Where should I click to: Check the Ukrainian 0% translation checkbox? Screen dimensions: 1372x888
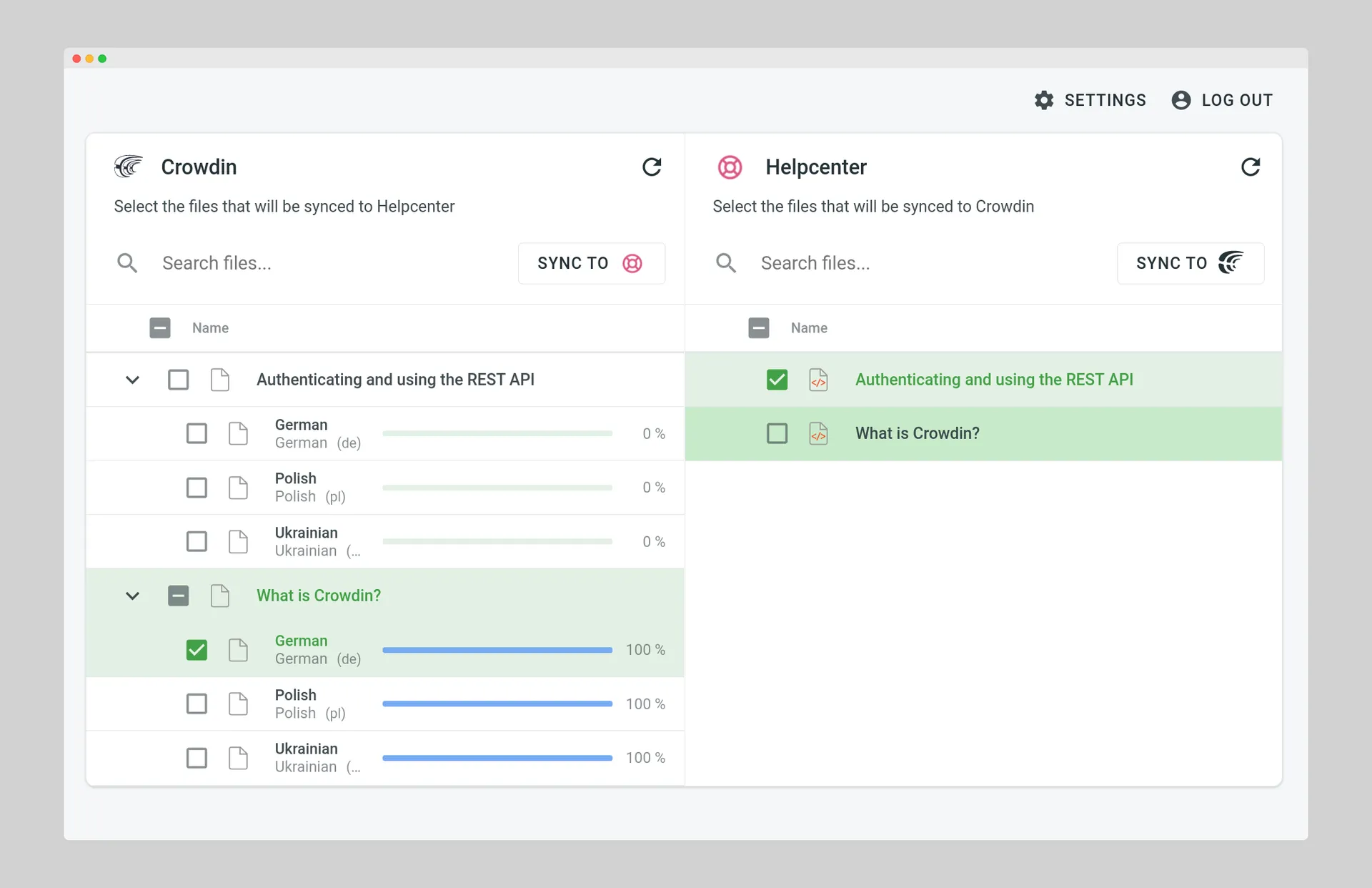pyautogui.click(x=197, y=541)
